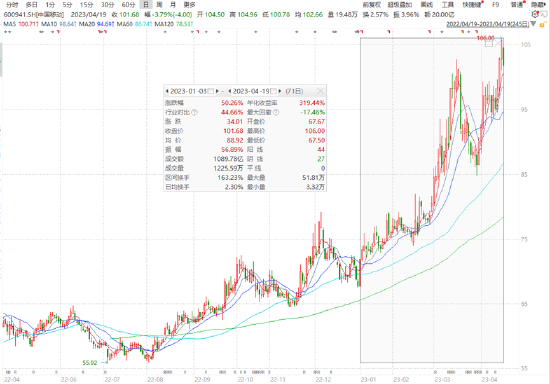Screen dimensions: 550x384
Task: Close the selected interval box
Action: [498, 43]
